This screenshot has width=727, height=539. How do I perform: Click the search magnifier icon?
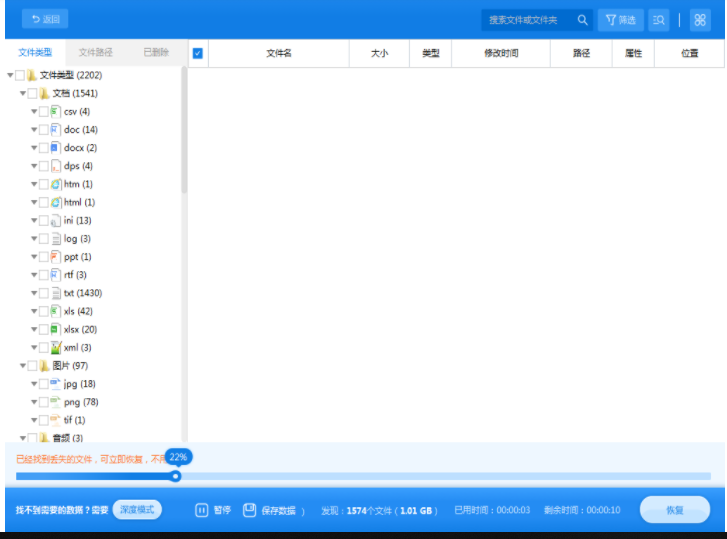tap(582, 20)
